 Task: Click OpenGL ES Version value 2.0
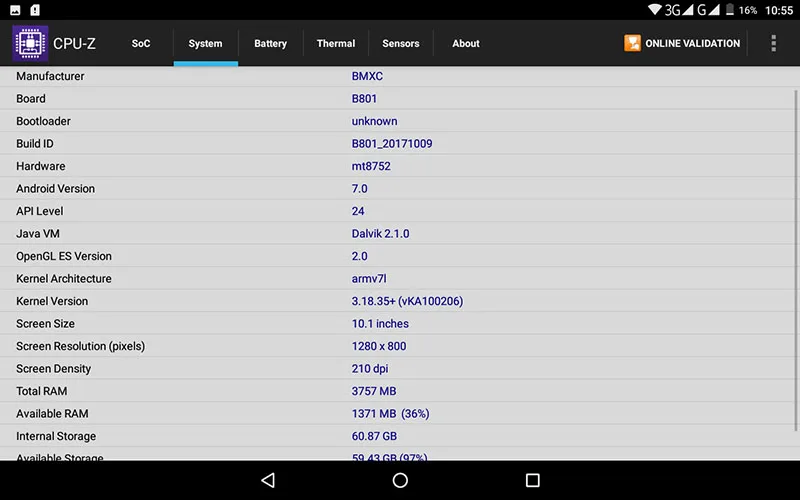click(359, 256)
